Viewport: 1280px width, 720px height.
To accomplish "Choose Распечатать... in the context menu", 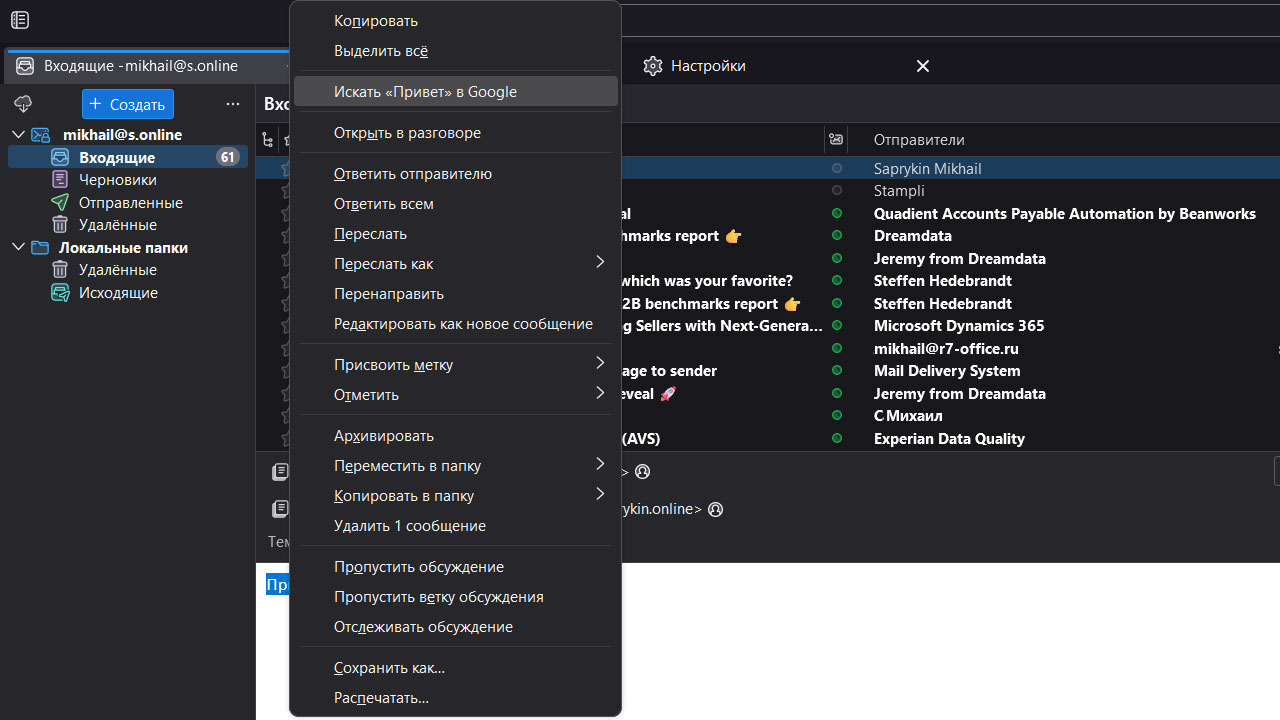I will [x=455, y=698].
